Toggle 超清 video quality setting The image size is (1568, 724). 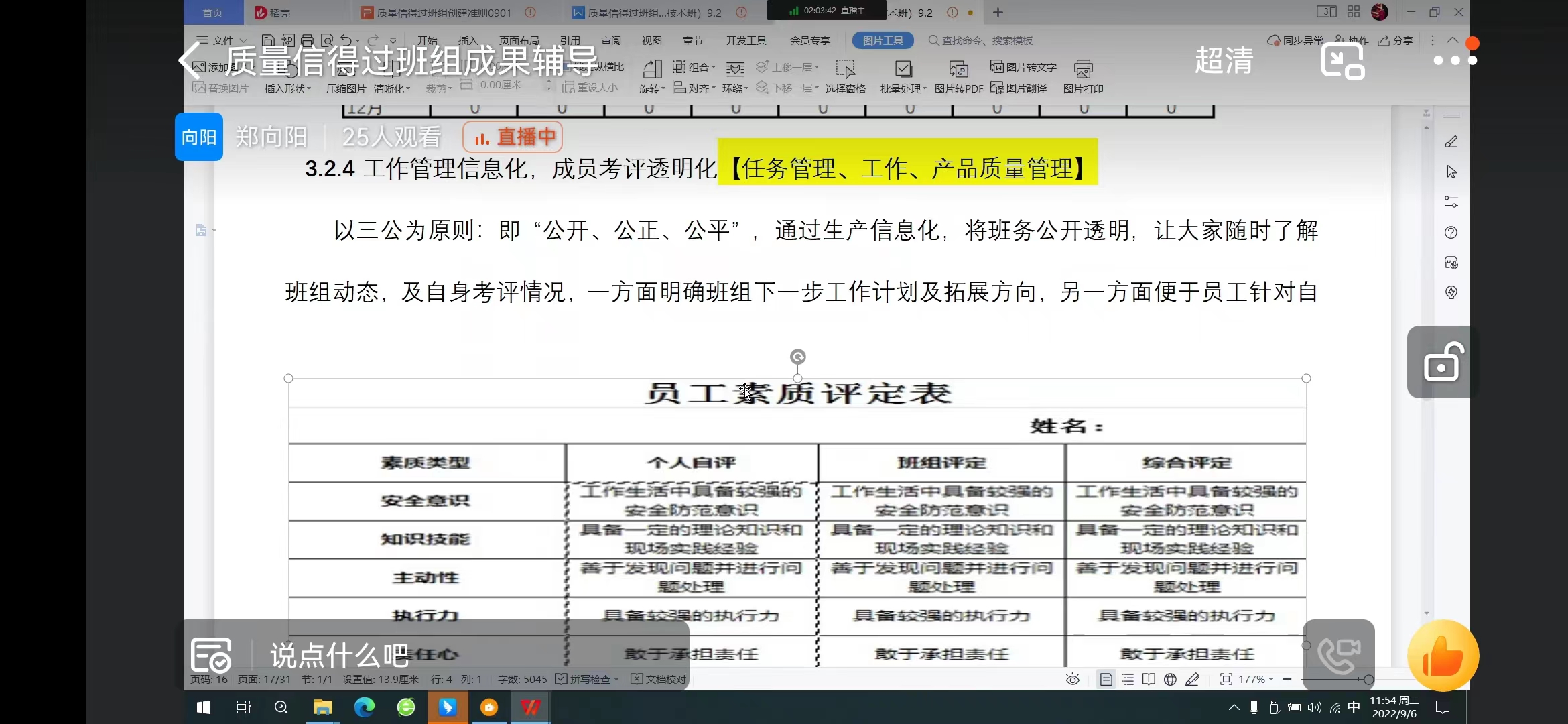pos(1224,61)
